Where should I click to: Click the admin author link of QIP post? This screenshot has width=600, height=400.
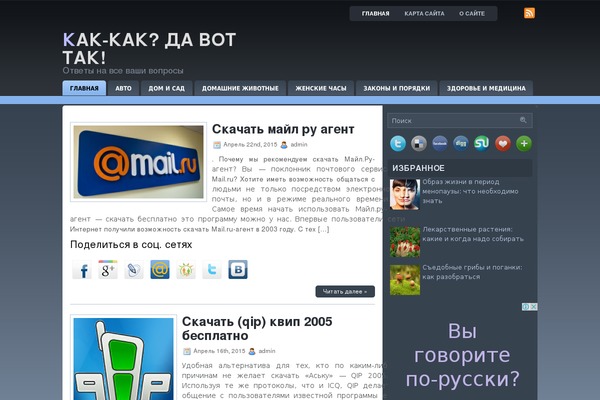267,351
